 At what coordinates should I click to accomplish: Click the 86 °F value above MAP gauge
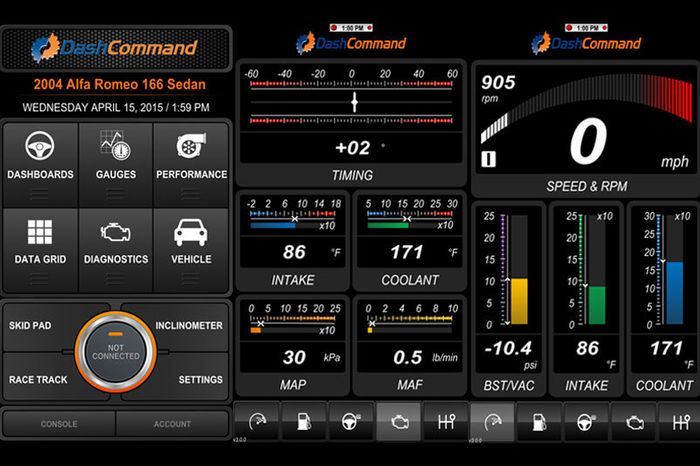coord(294,252)
